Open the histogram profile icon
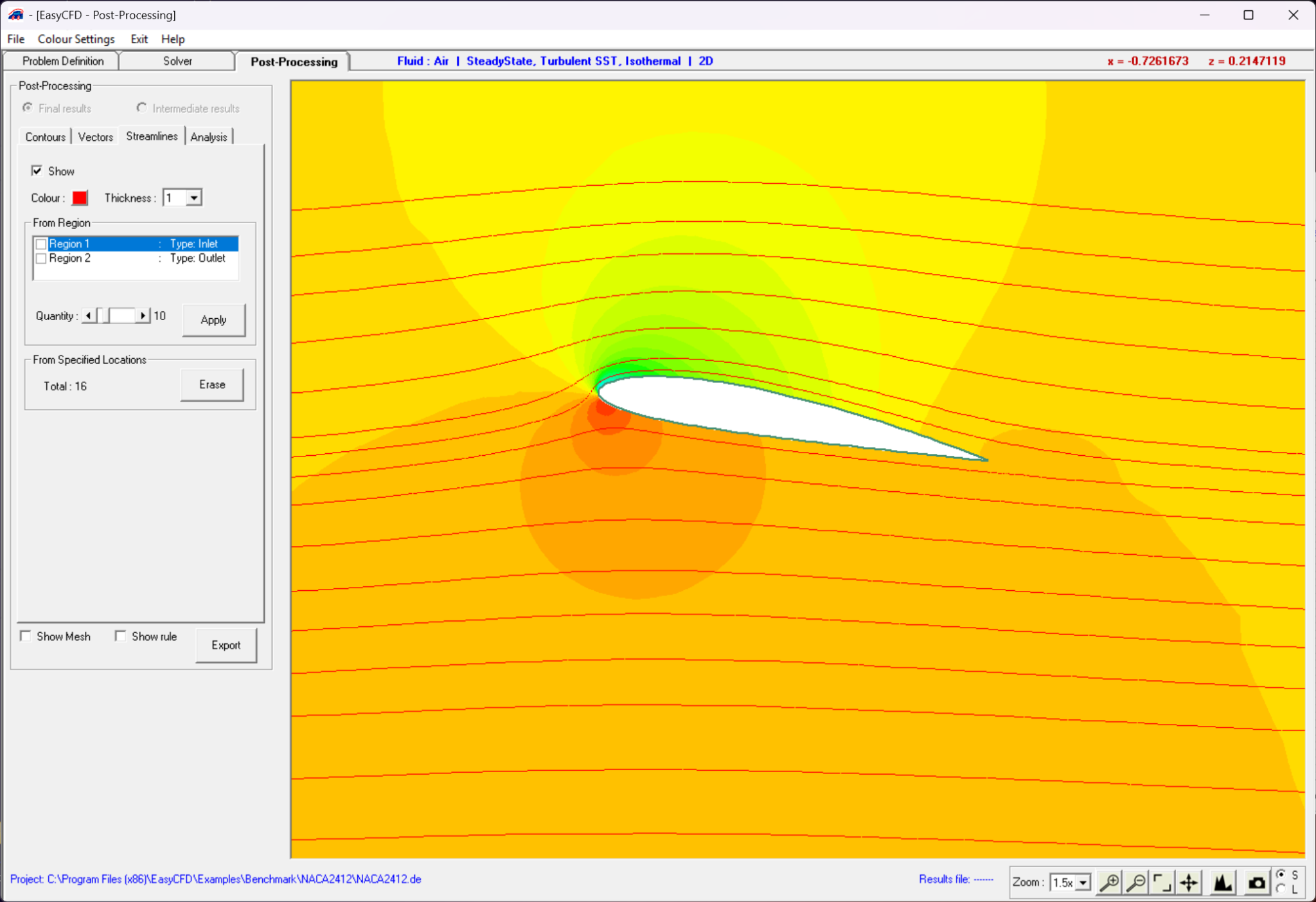This screenshot has height=902, width=1316. (x=1222, y=883)
